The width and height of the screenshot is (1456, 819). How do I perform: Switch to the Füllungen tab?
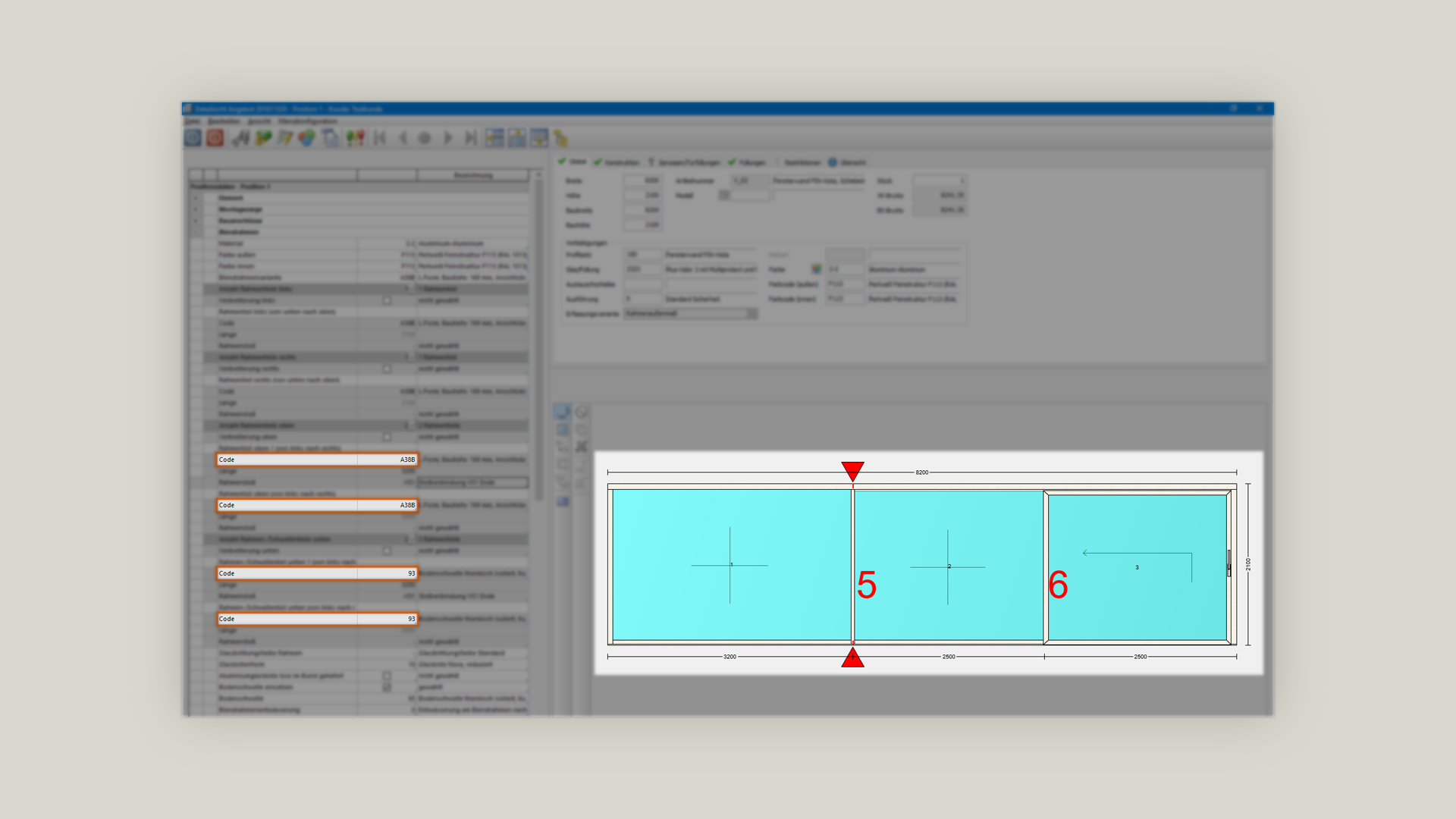pyautogui.click(x=747, y=162)
